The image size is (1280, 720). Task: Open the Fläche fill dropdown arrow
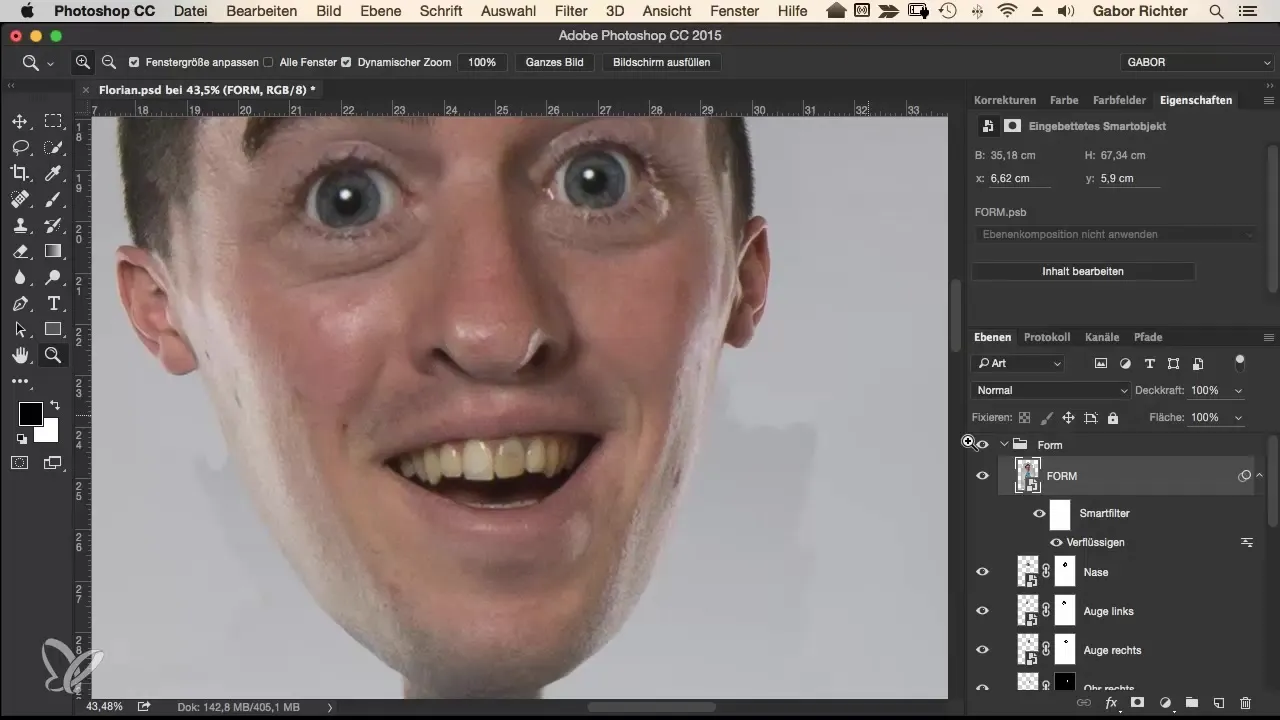click(x=1239, y=418)
